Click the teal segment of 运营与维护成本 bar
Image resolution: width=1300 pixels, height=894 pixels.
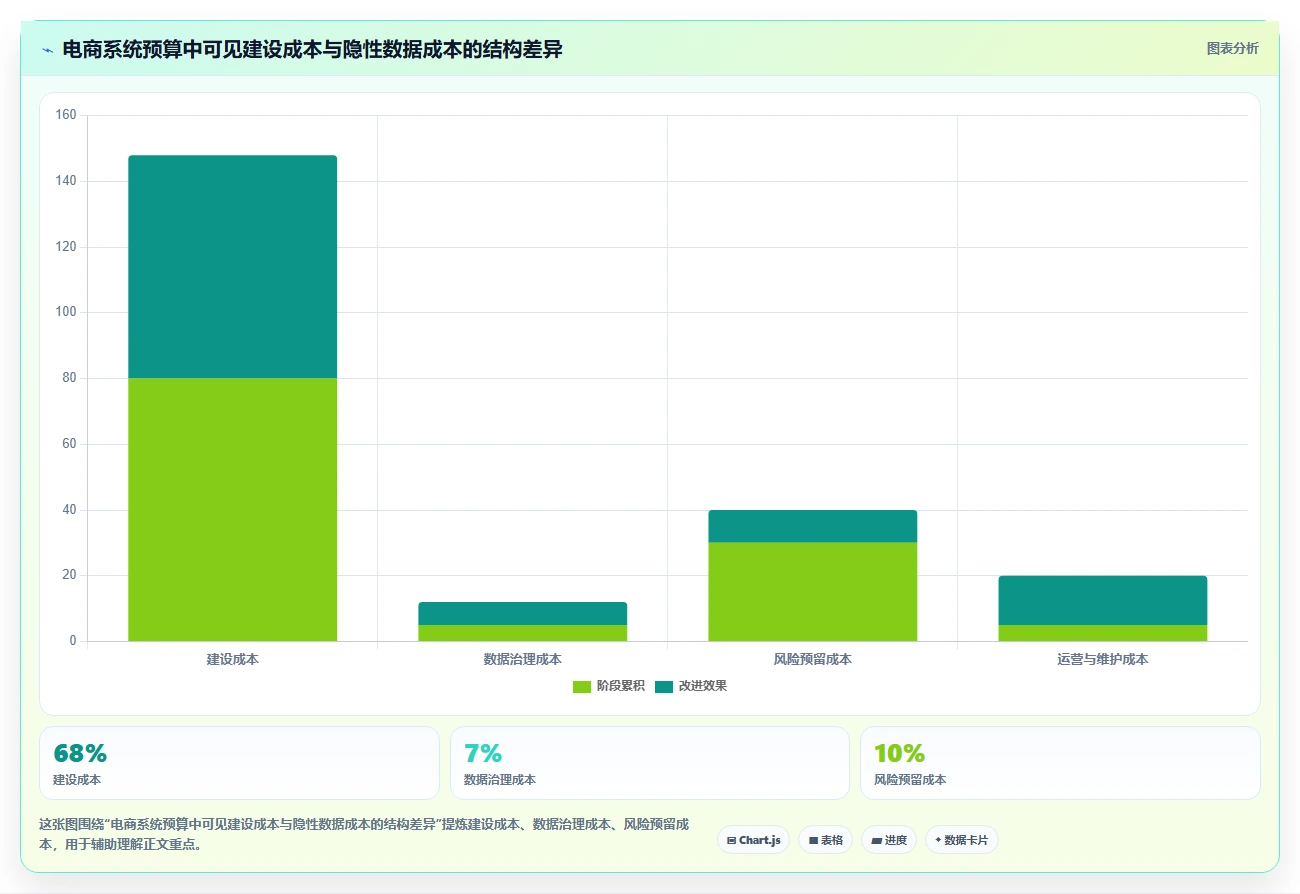1102,600
